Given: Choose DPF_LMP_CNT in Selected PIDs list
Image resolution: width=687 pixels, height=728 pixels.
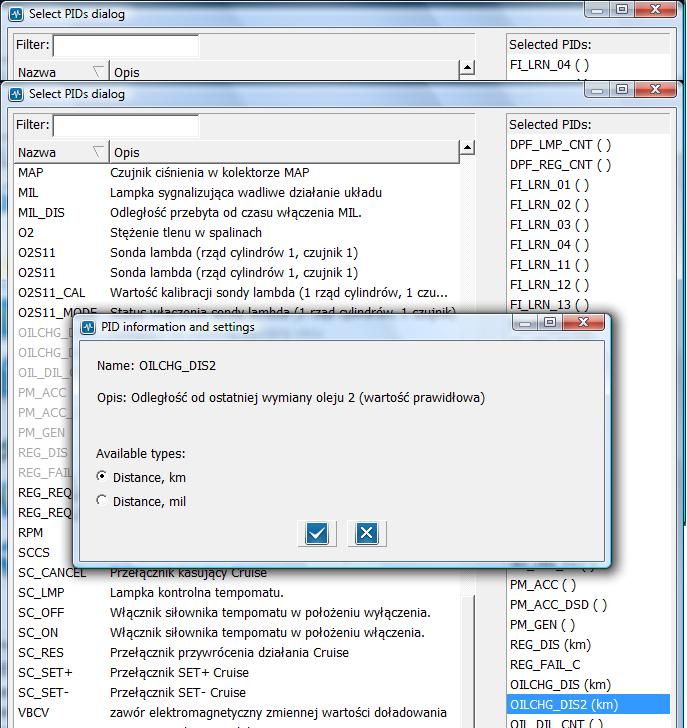Looking at the screenshot, I should [560, 144].
